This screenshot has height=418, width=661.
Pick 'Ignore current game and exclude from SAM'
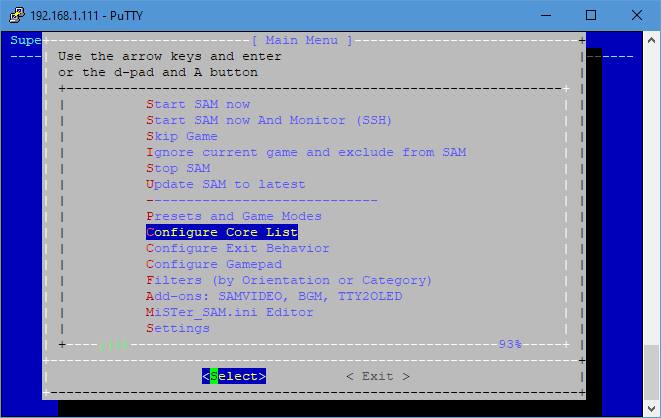click(x=306, y=152)
